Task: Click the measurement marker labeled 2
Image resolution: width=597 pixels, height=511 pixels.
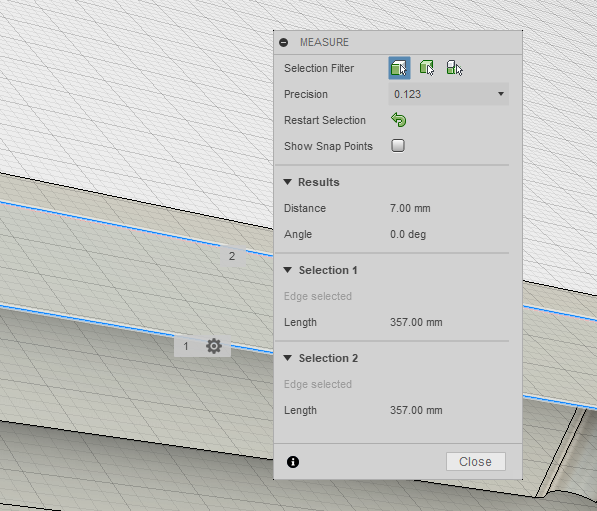Action: tap(232, 256)
